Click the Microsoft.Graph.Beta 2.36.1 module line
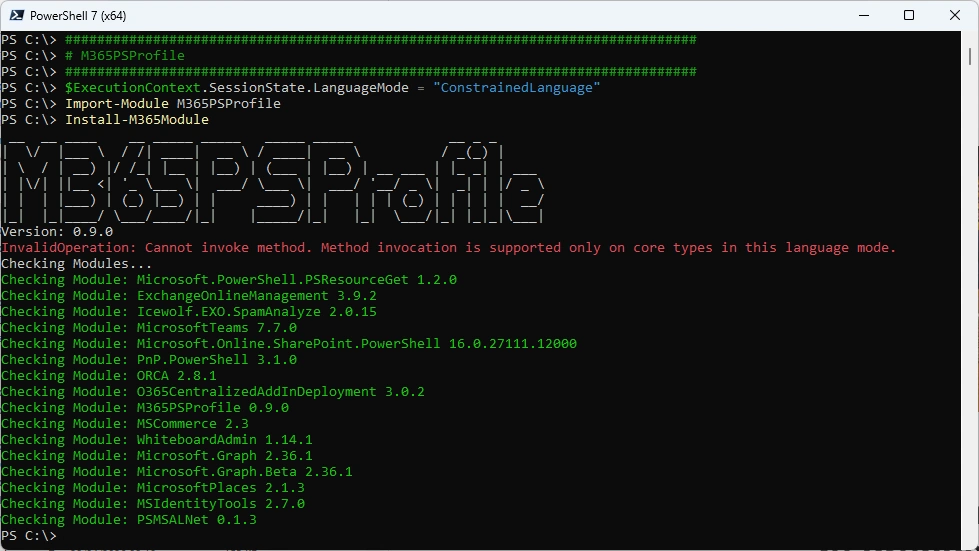Image resolution: width=979 pixels, height=551 pixels. 176,472
